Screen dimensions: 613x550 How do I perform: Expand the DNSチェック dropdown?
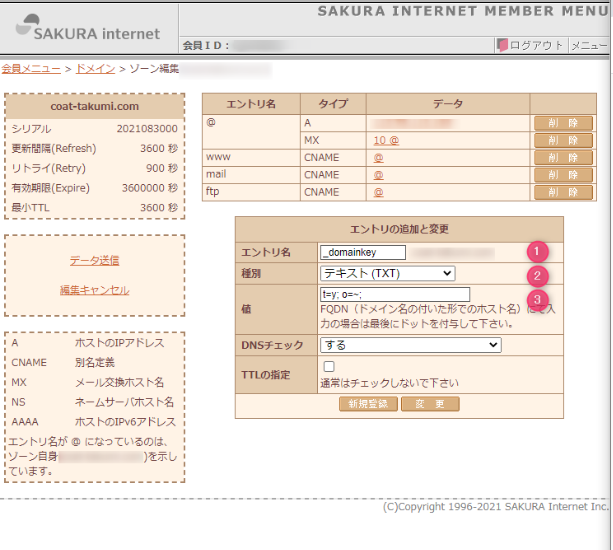tap(410, 345)
